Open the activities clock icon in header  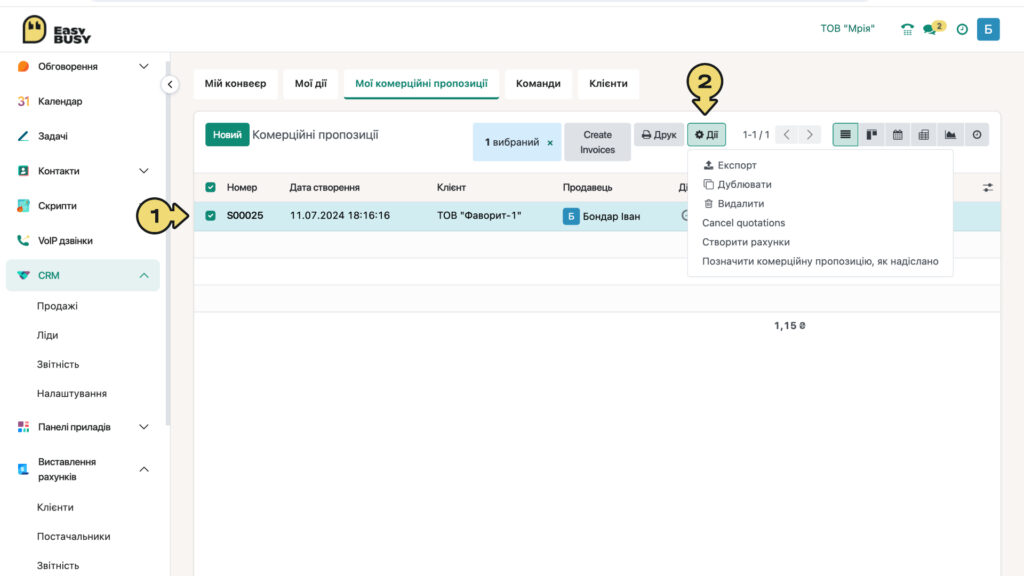click(x=962, y=29)
